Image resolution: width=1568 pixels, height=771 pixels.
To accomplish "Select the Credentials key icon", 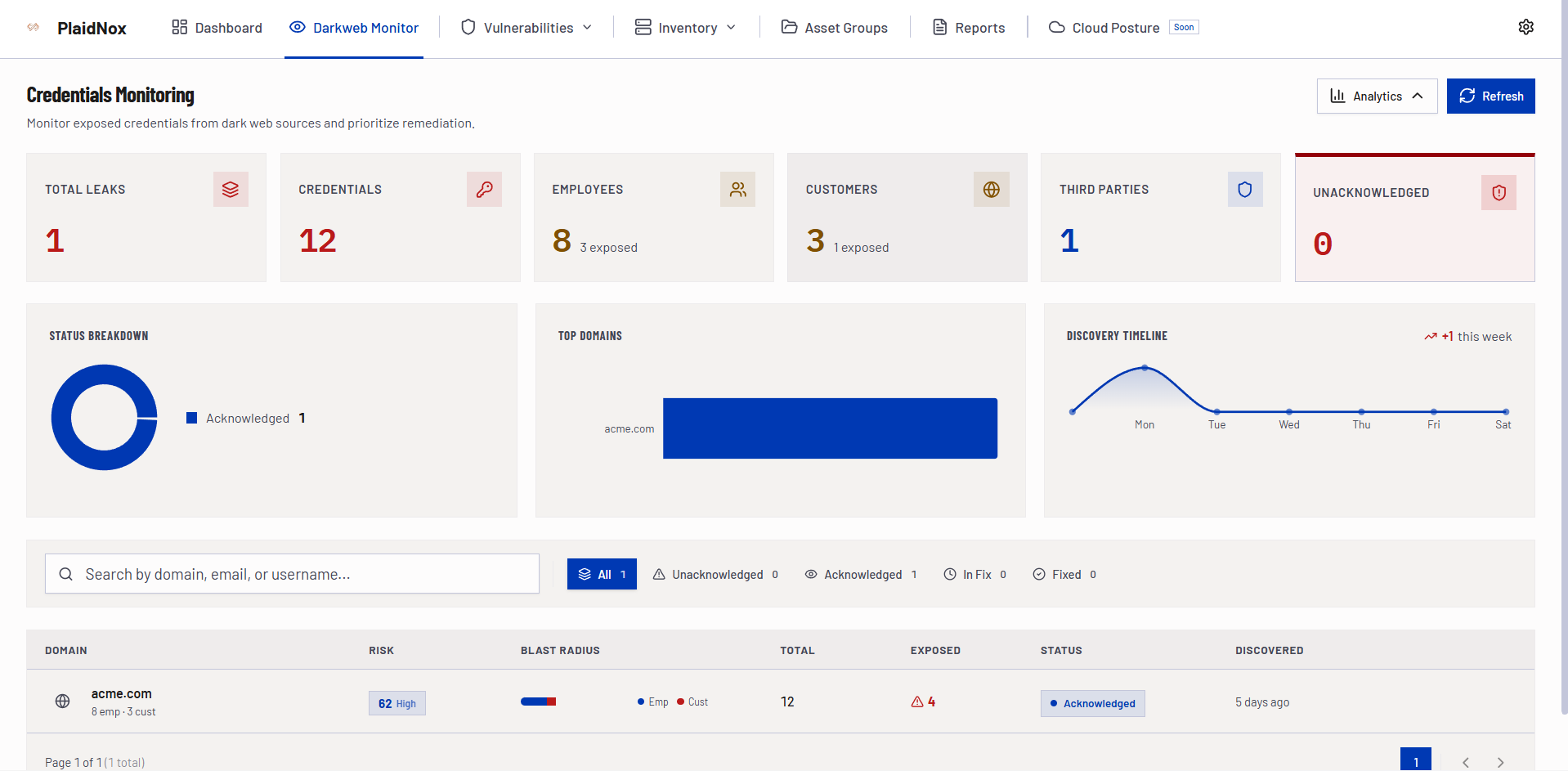I will 484,189.
